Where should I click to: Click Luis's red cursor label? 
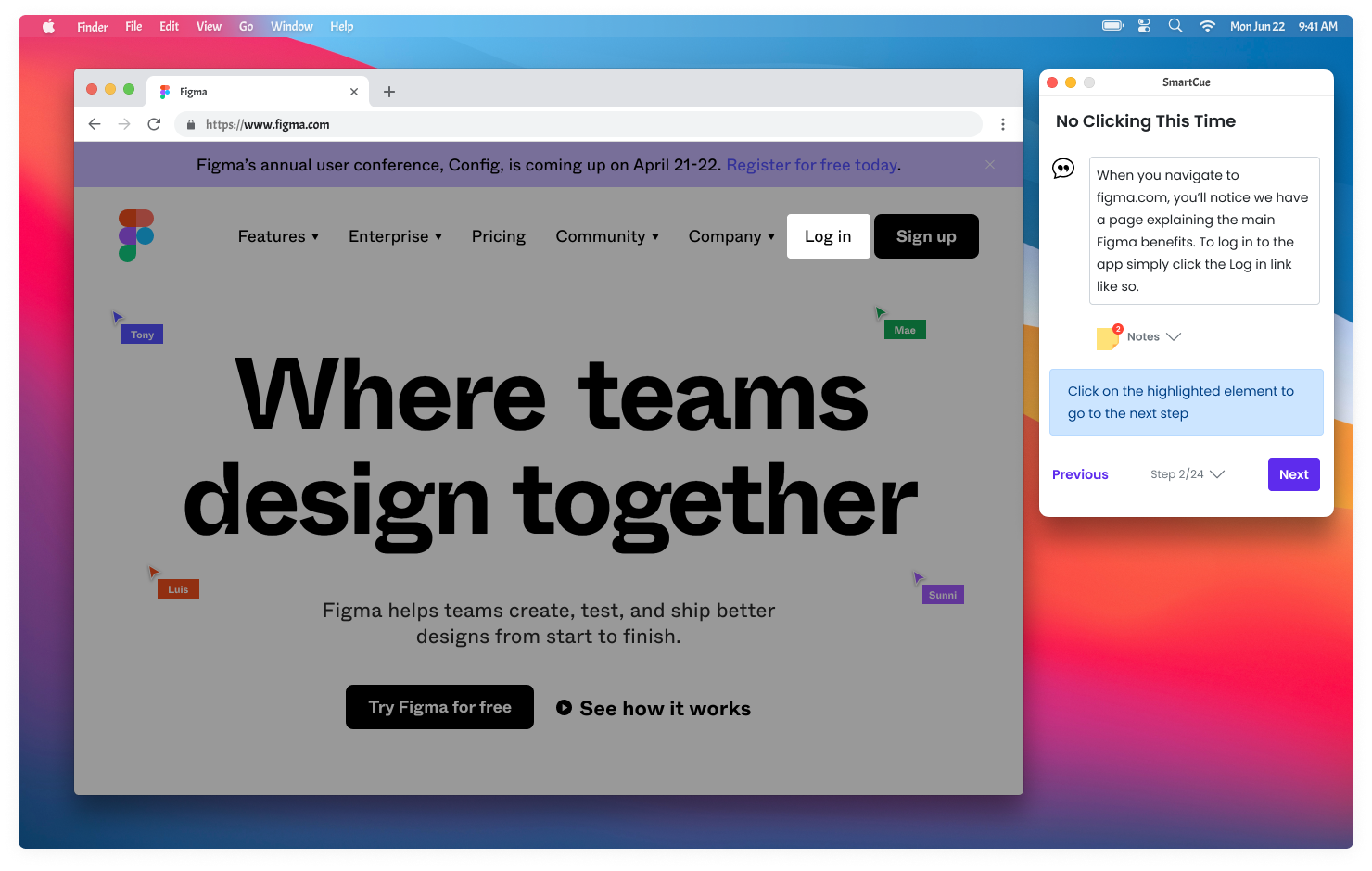pyautogui.click(x=178, y=589)
